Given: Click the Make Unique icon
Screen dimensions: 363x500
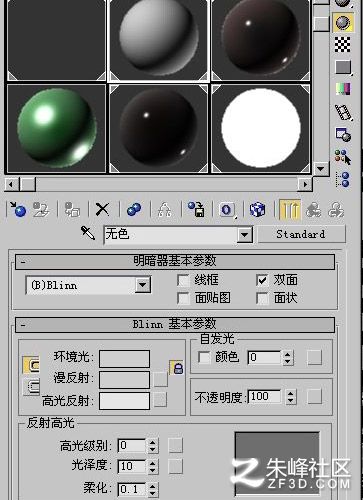Looking at the screenshot, I should click(164, 209).
